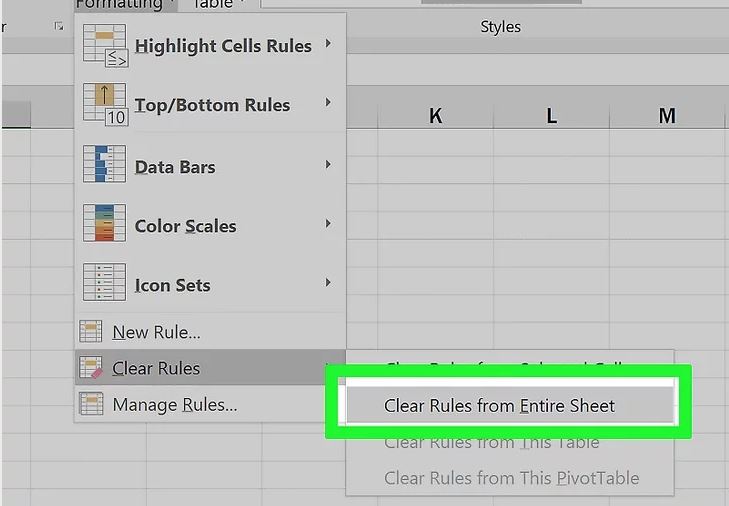The height and width of the screenshot is (506, 729).
Task: Select column L header
Action: pyautogui.click(x=551, y=116)
